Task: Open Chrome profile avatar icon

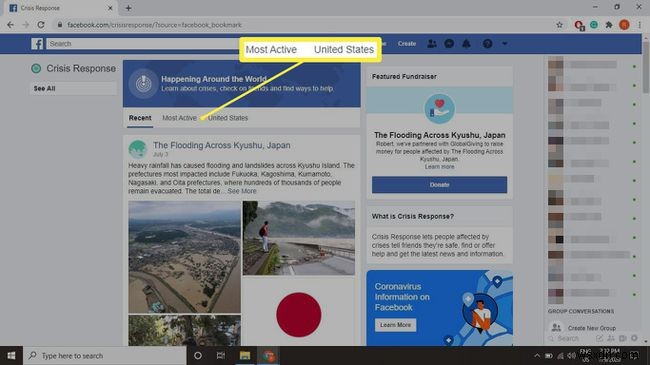Action: click(x=624, y=25)
